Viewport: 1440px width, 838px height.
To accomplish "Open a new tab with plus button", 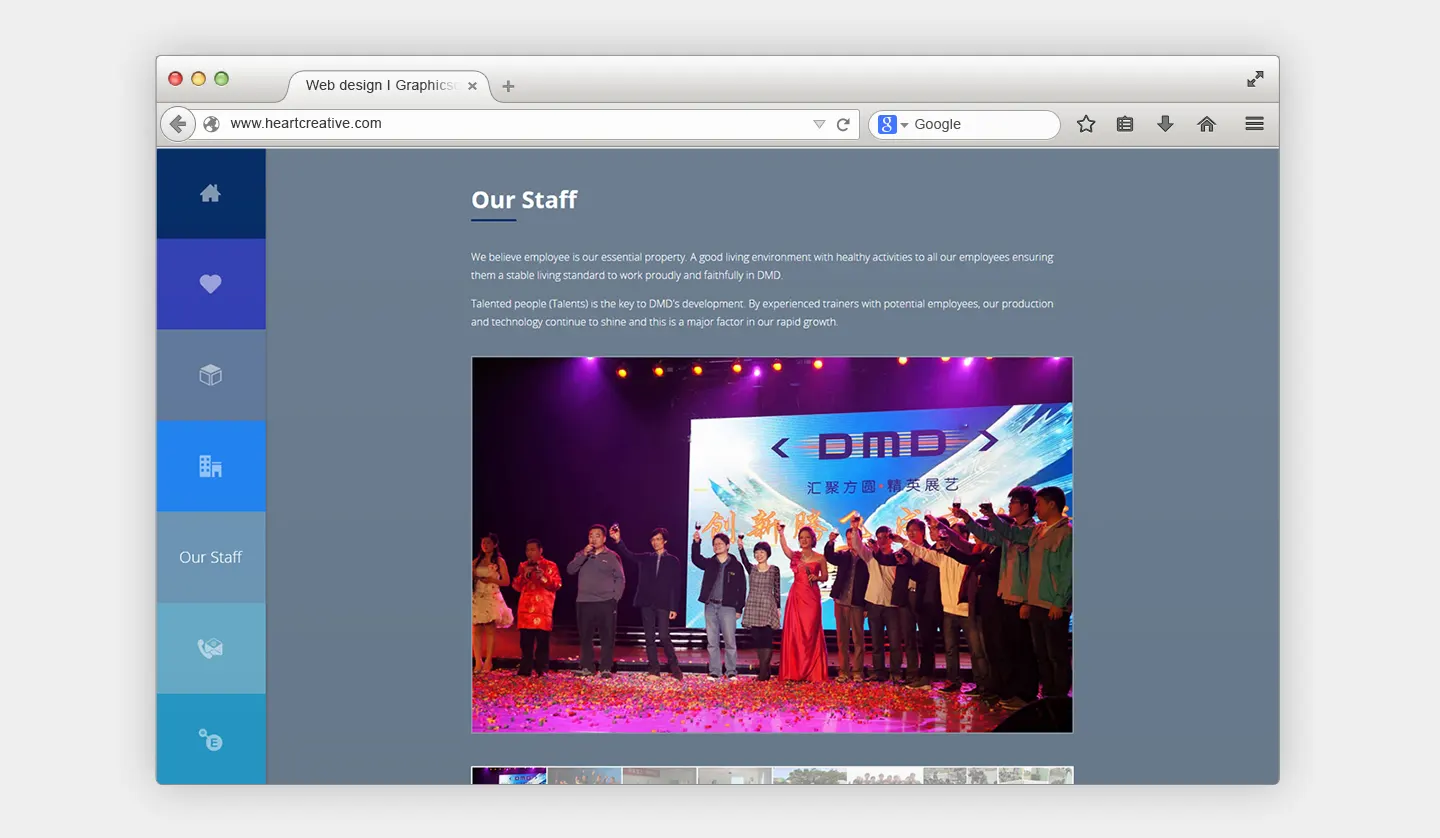I will coord(508,86).
